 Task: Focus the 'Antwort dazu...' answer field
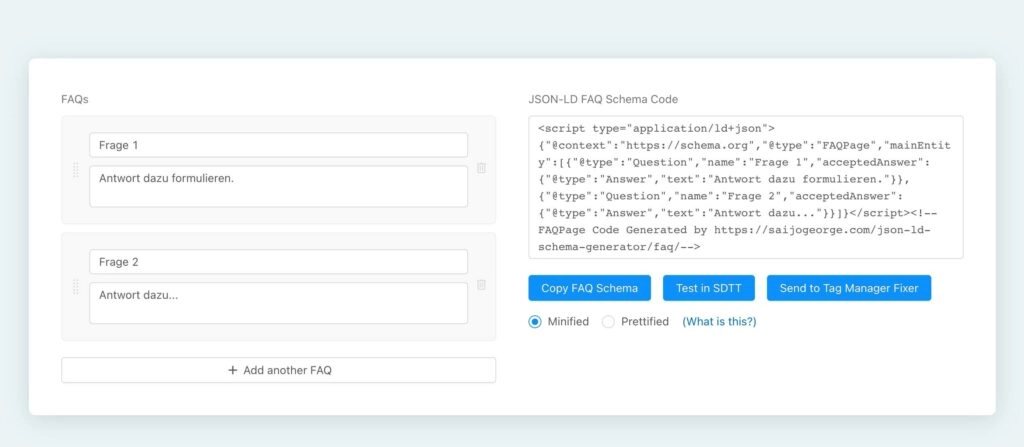point(279,303)
